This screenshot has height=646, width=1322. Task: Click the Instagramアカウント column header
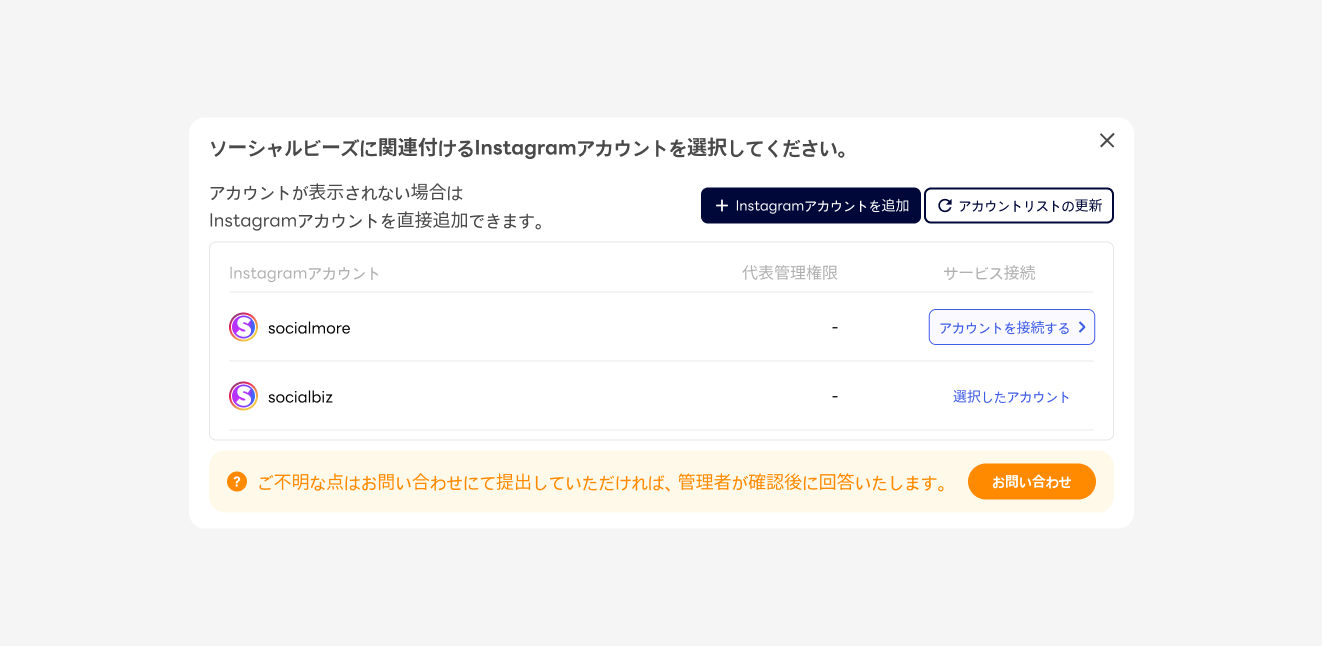305,273
